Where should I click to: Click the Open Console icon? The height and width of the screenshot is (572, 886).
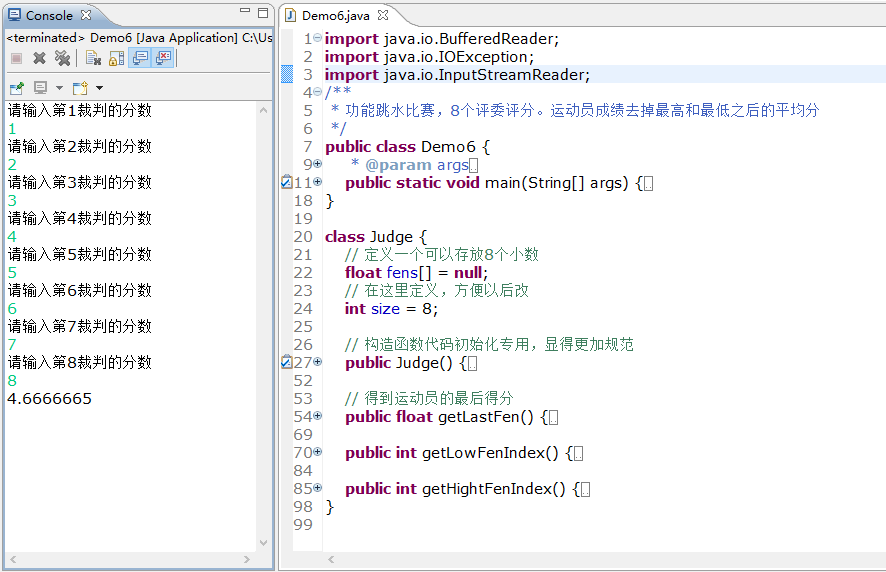pyautogui.click(x=80, y=88)
